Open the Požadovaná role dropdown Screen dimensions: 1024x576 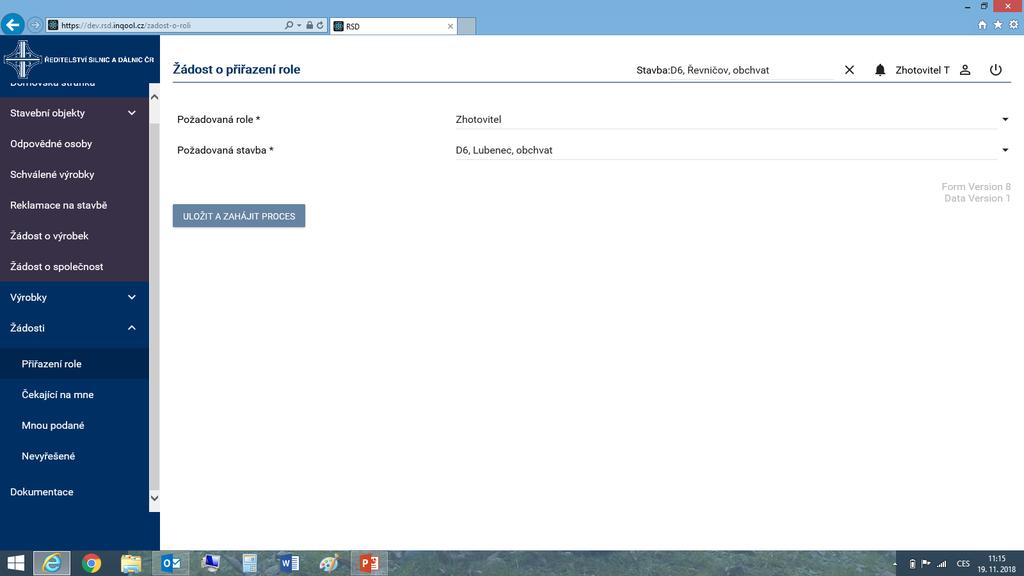[x=732, y=120]
